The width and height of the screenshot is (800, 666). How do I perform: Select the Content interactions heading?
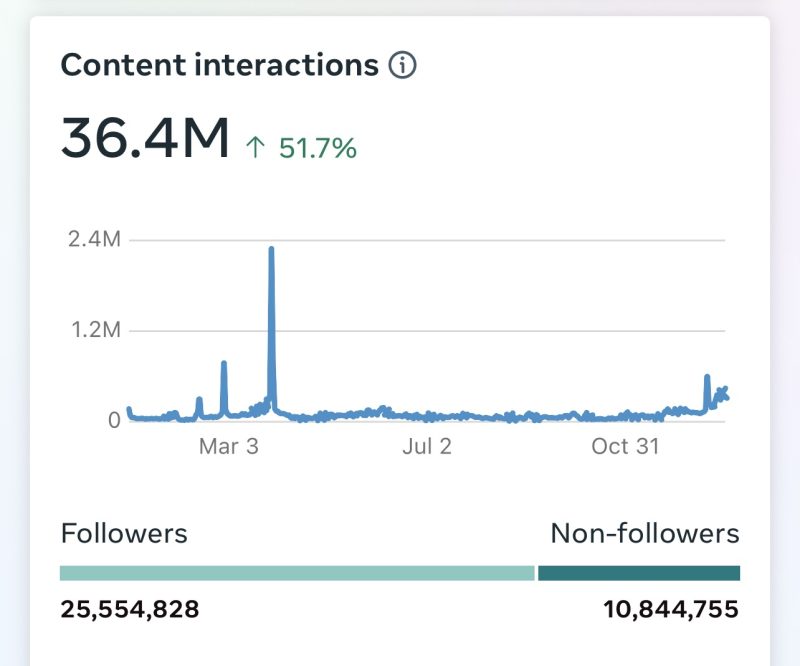pyautogui.click(x=219, y=66)
